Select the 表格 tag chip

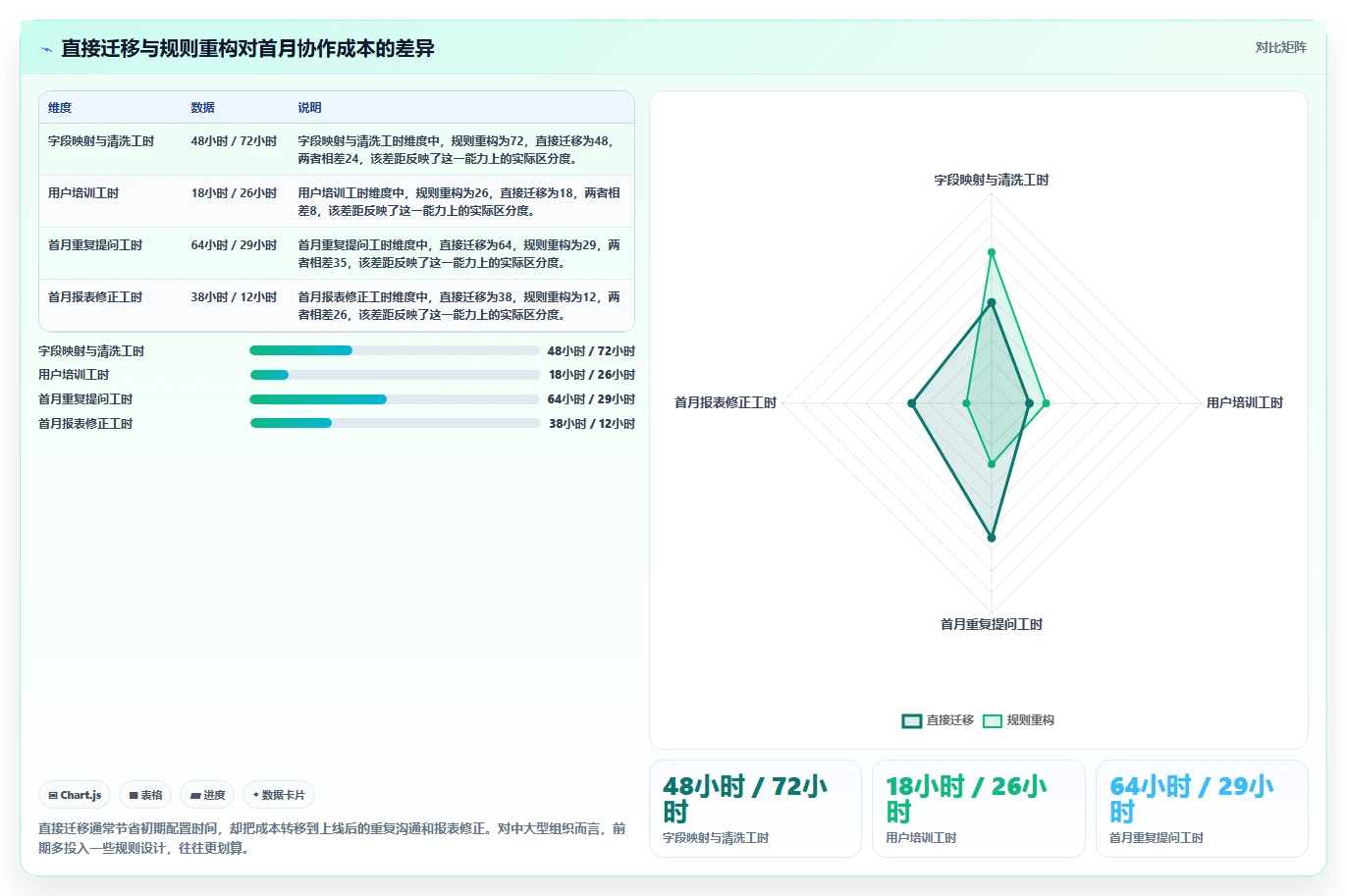coord(145,795)
